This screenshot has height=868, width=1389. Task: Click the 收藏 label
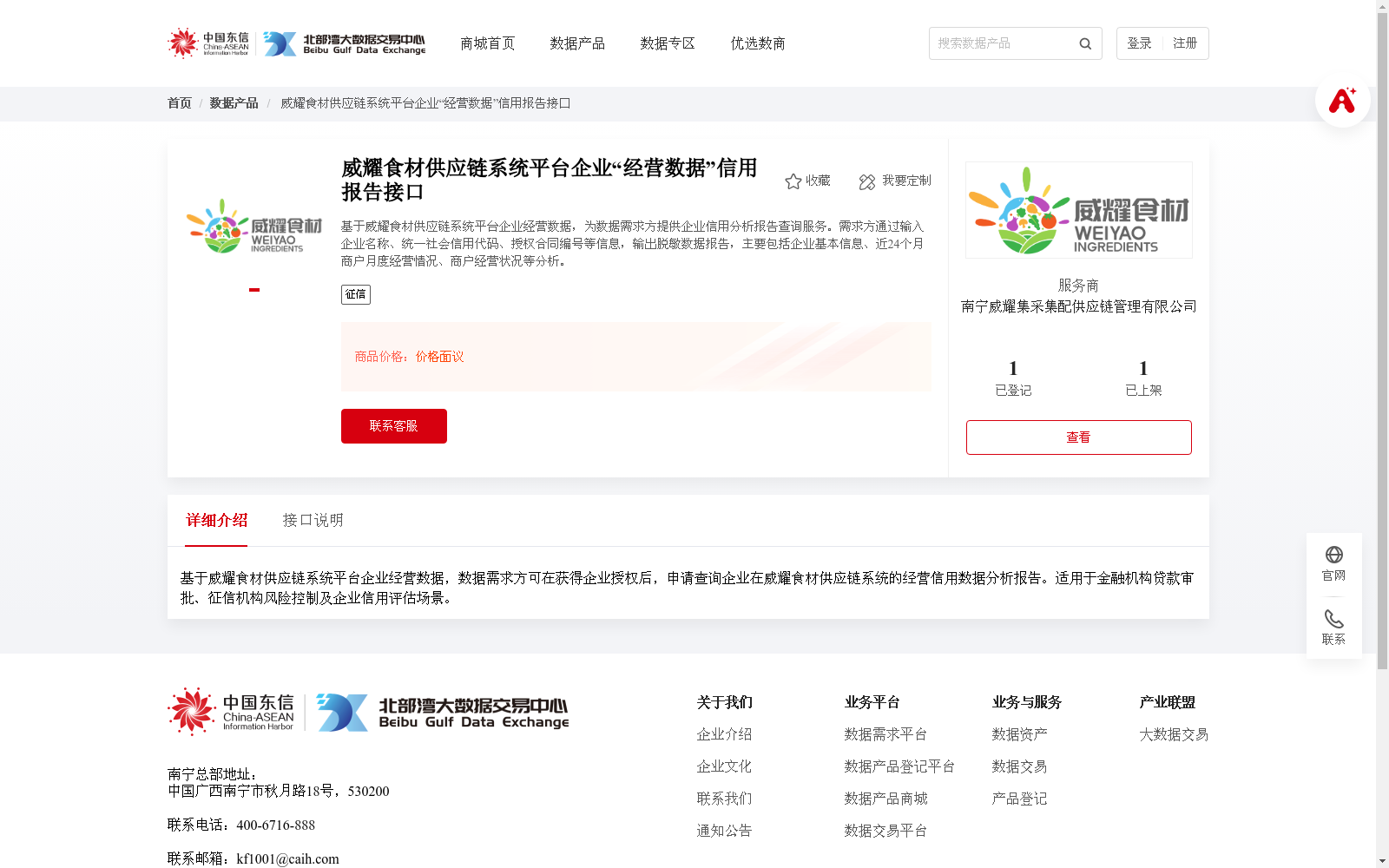pos(818,181)
